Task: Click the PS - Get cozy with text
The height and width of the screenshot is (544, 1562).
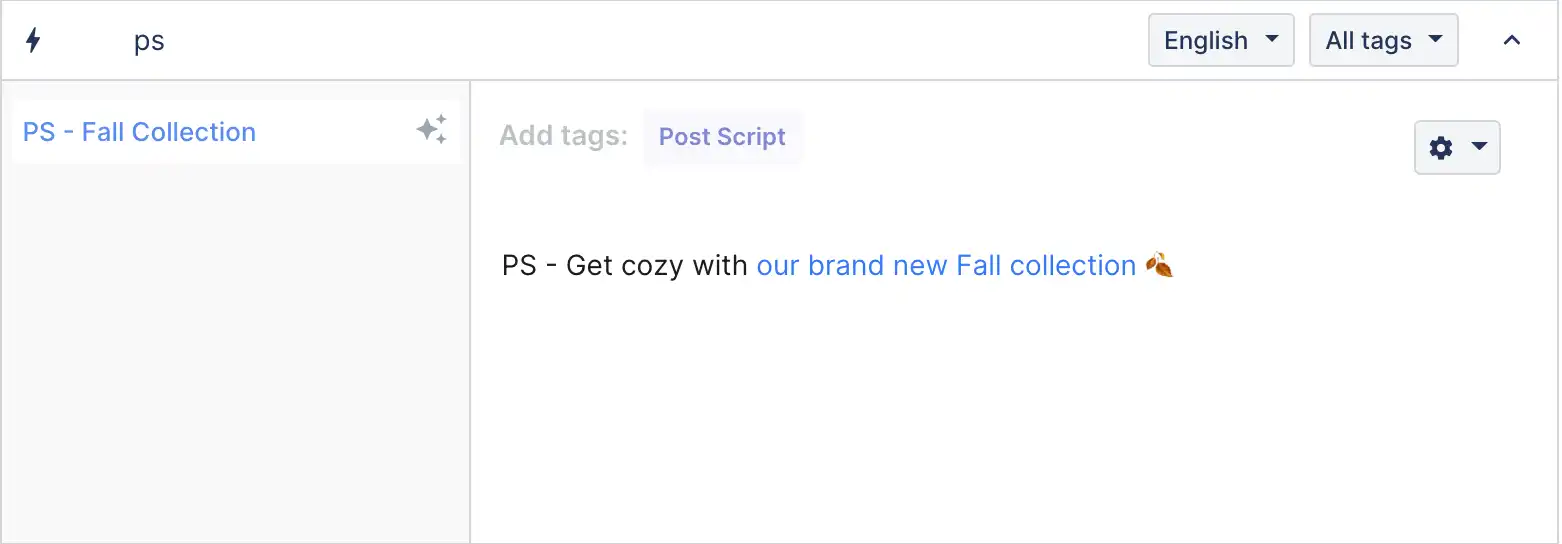Action: point(625,266)
